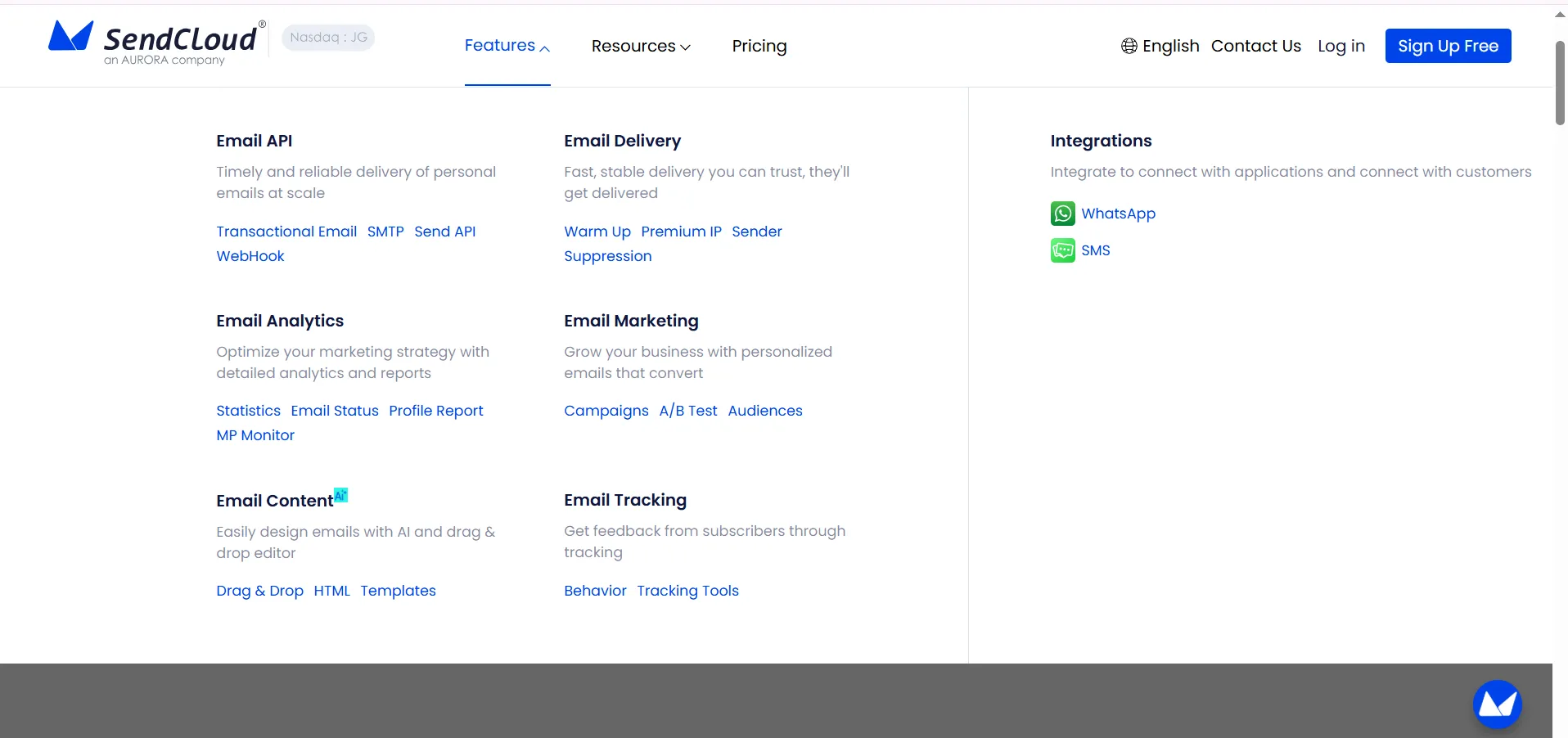Click the SendCloud logo in header

pos(155,43)
